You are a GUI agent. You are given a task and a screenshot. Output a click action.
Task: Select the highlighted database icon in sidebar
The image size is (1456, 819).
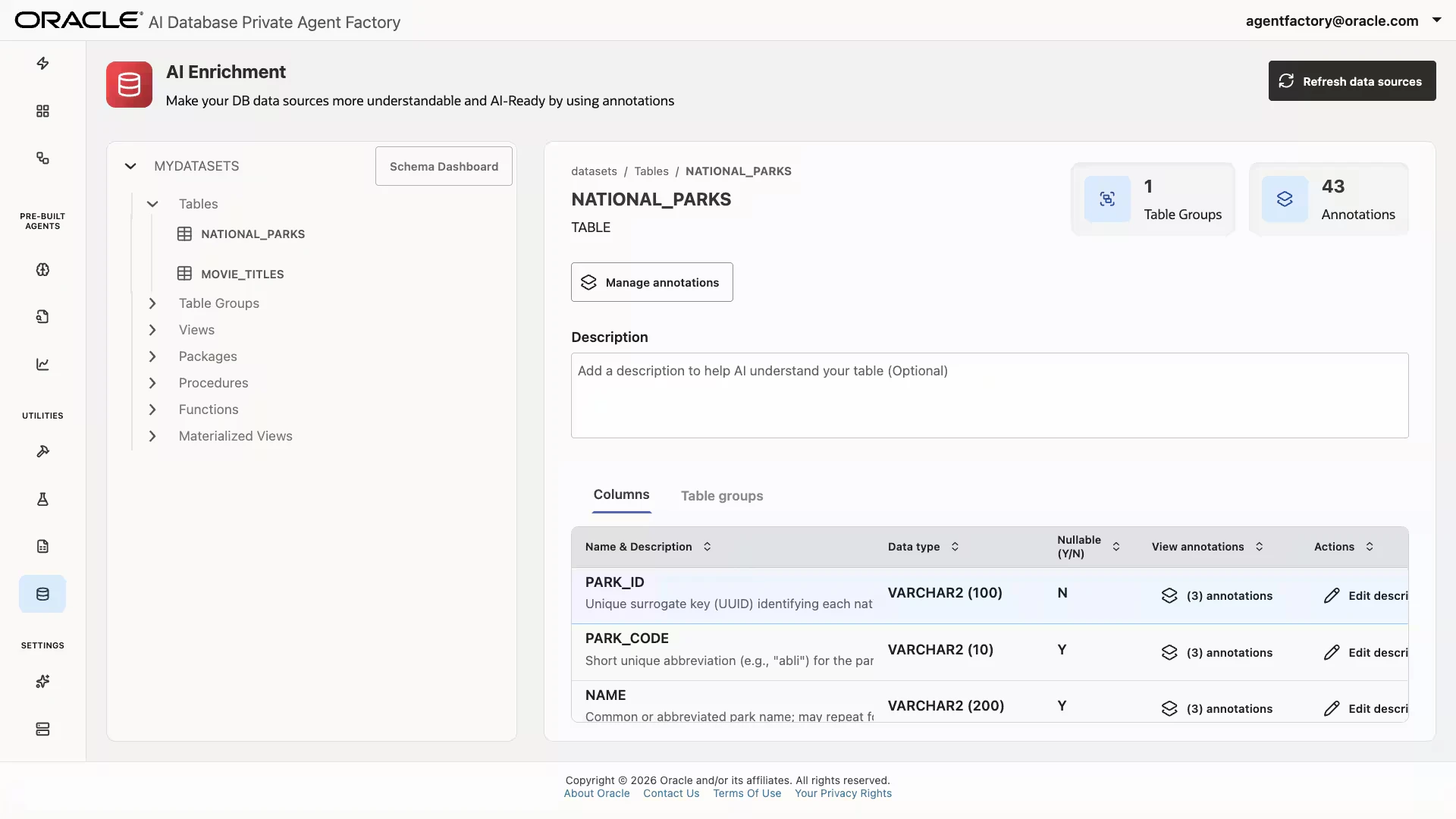(x=42, y=595)
